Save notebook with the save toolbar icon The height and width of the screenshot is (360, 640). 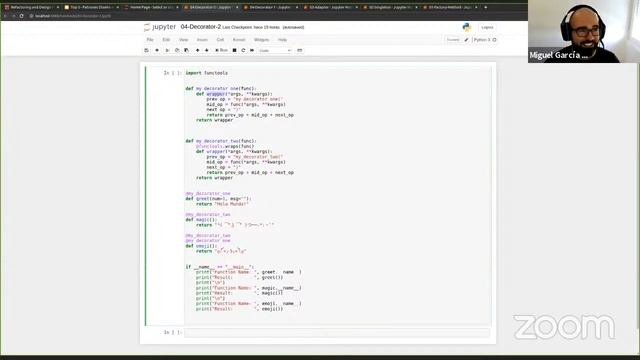pyautogui.click(x=147, y=50)
